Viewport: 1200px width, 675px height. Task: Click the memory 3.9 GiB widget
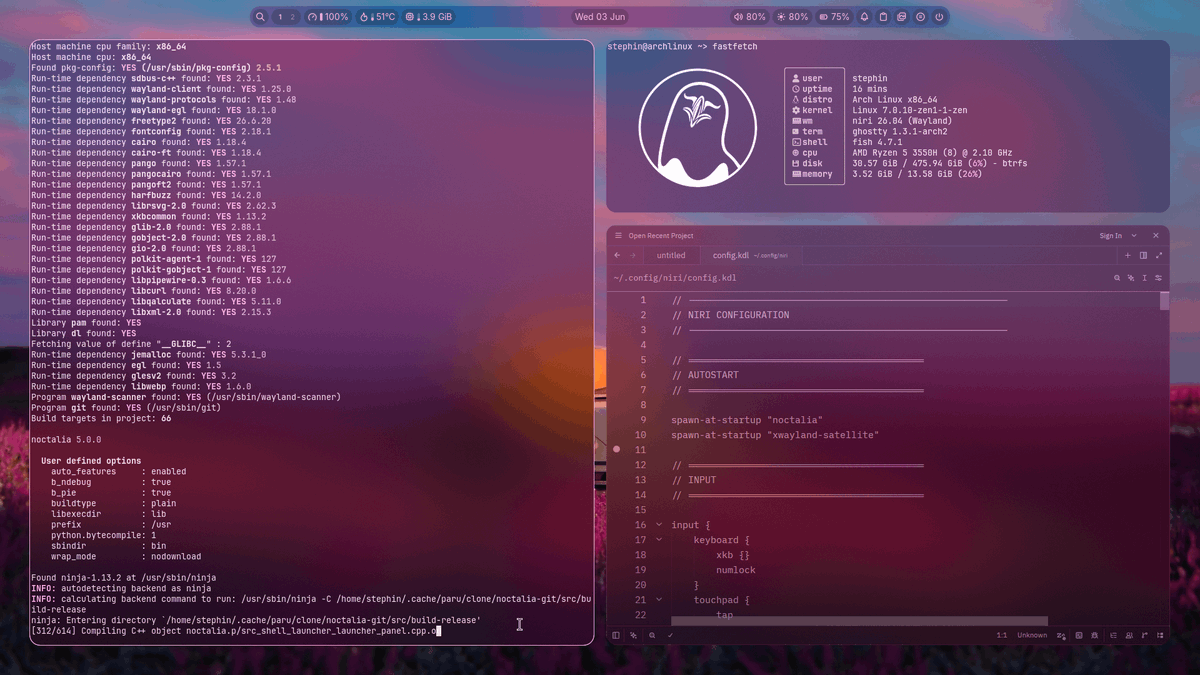coord(429,17)
